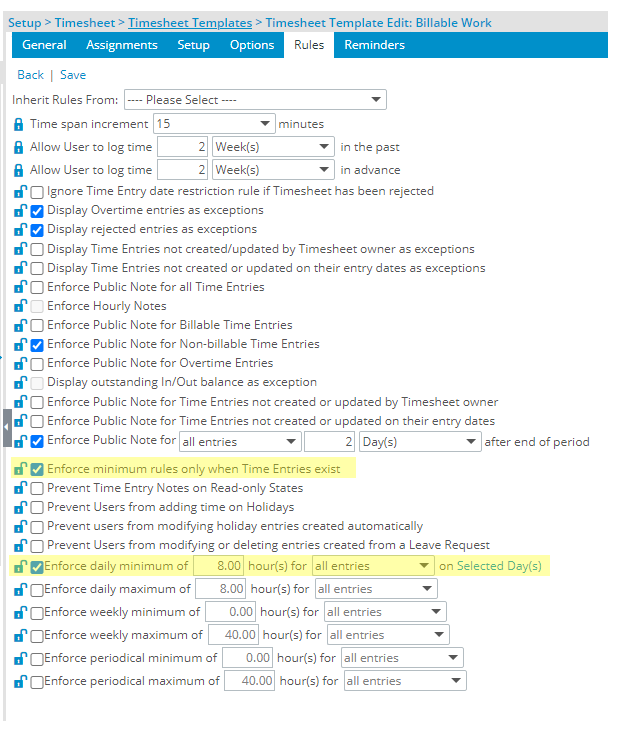Expand collapsed side panel handle
This screenshot has height=733, width=620.
tap(7, 428)
